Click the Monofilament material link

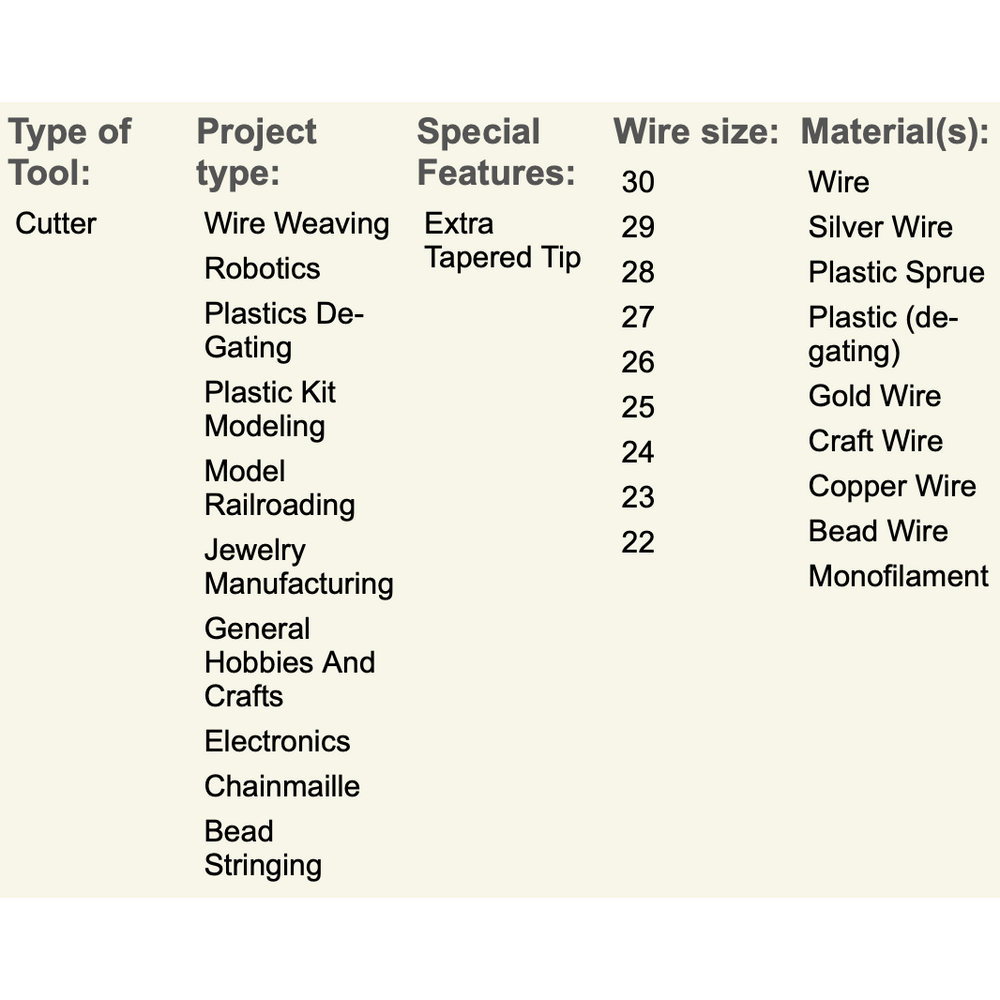[x=898, y=576]
